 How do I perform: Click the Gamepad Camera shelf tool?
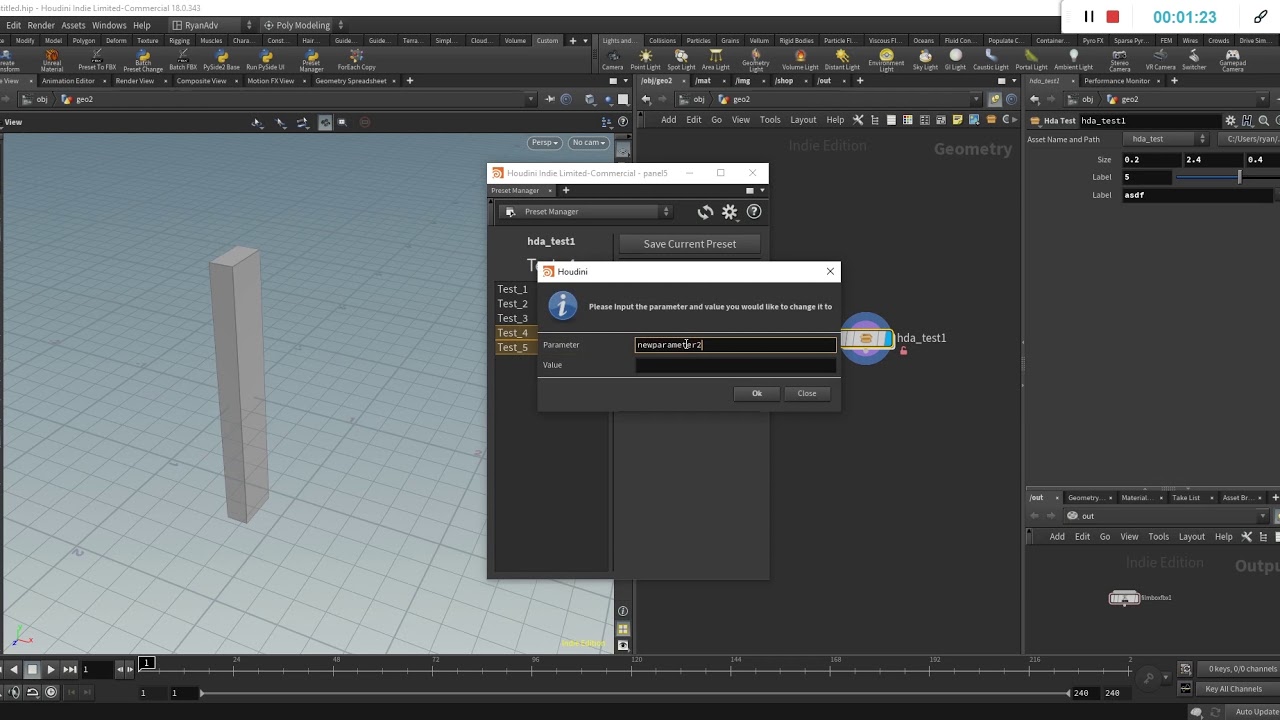click(x=1232, y=60)
